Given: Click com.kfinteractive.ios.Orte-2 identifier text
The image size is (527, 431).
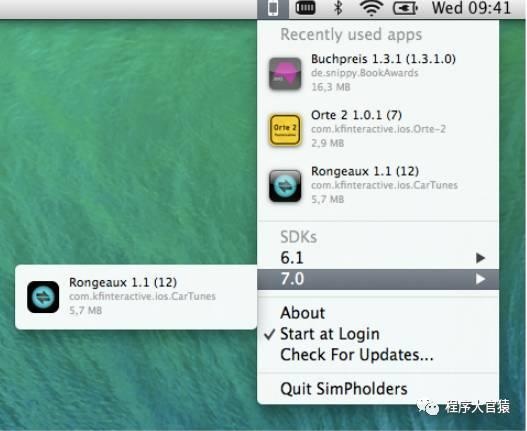Looking at the screenshot, I should [378, 129].
